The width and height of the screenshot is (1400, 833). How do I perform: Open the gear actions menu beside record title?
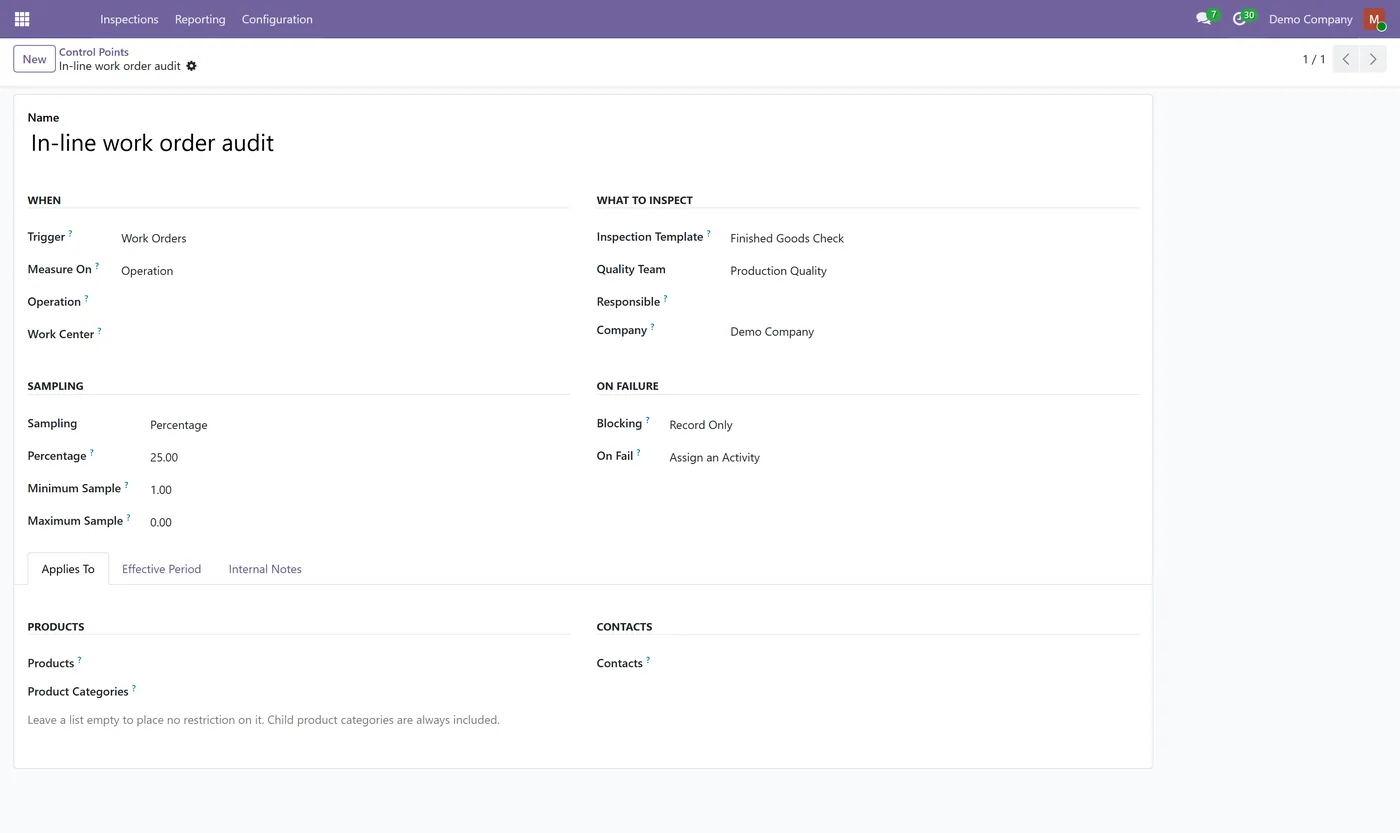click(192, 66)
